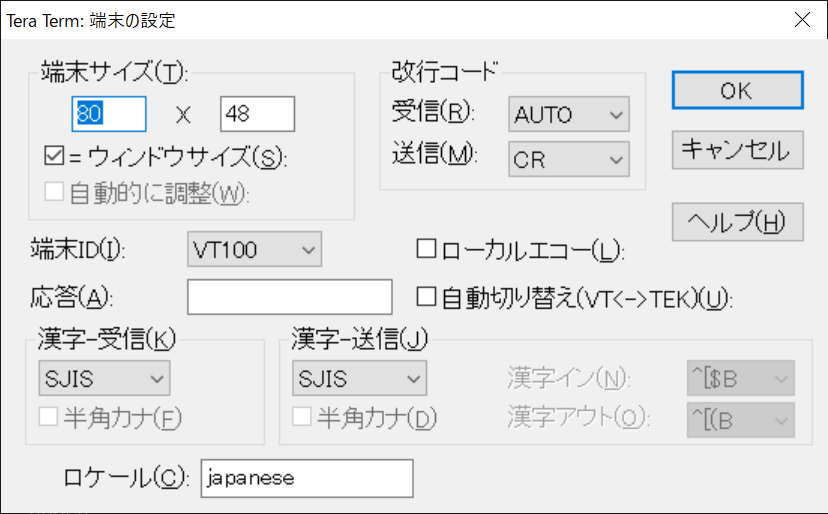Viewport: 828px width, 514px height.
Task: Click the OK button
Action: tap(737, 90)
